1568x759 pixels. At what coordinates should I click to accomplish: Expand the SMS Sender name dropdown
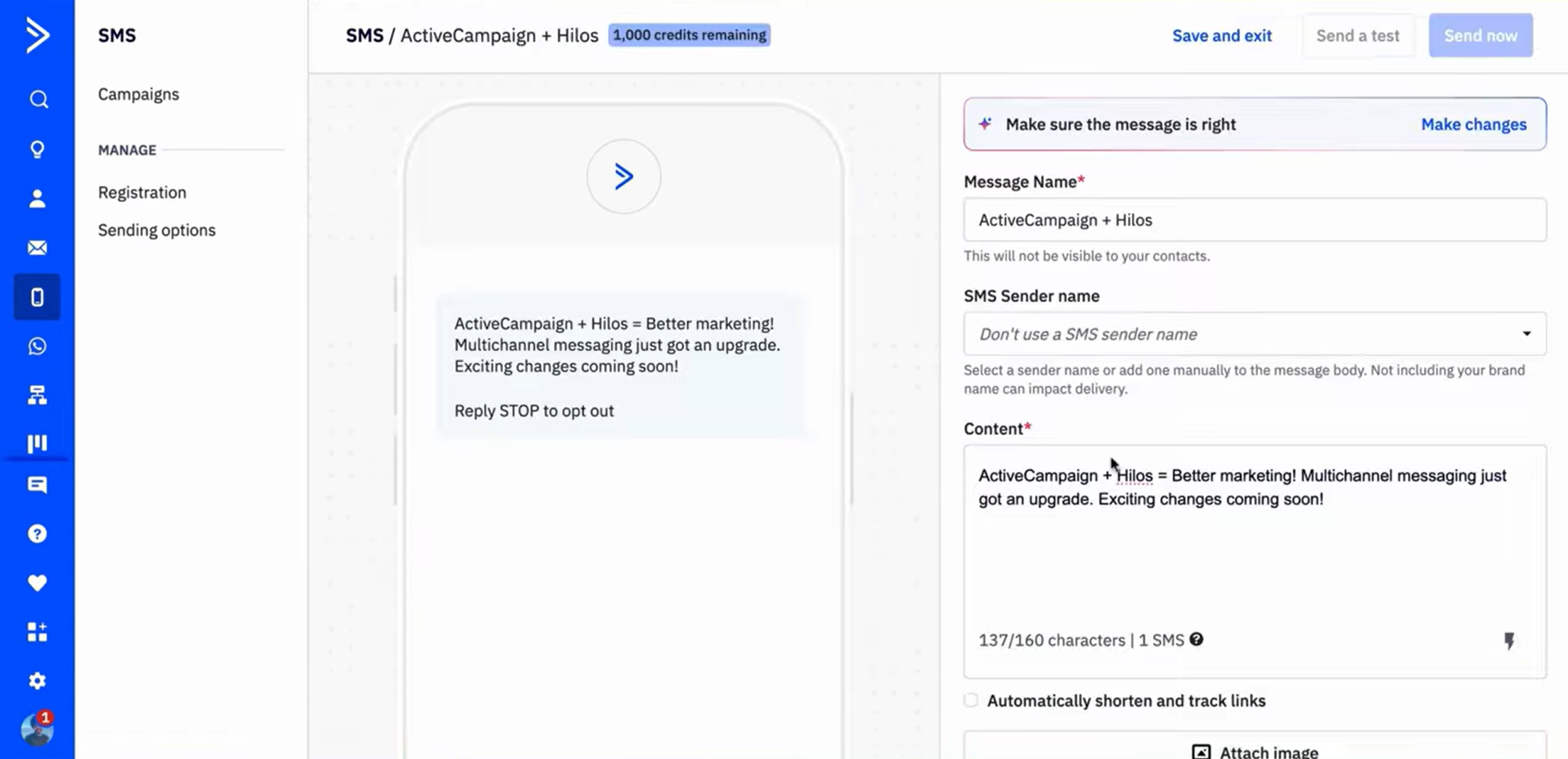[x=1255, y=334]
